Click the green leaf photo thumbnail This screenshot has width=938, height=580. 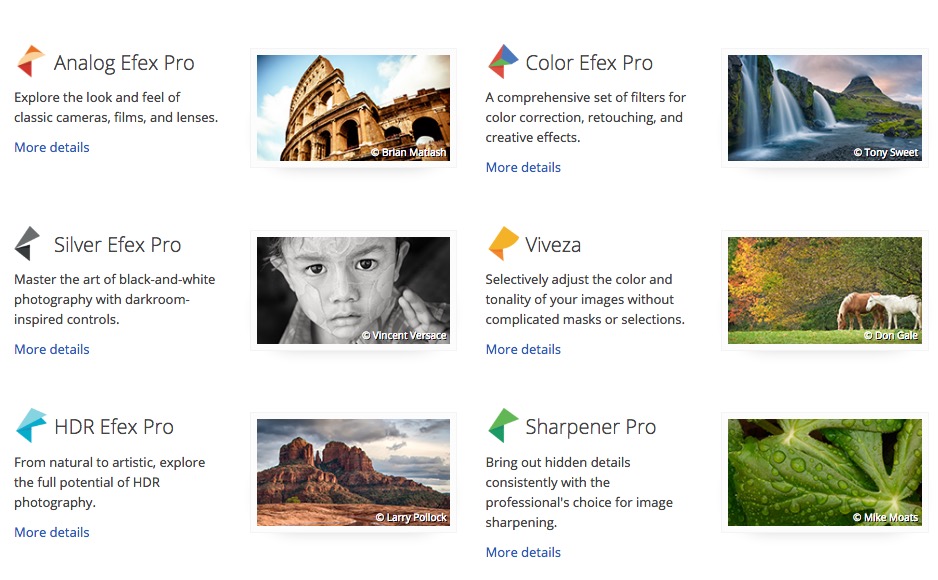pos(824,472)
